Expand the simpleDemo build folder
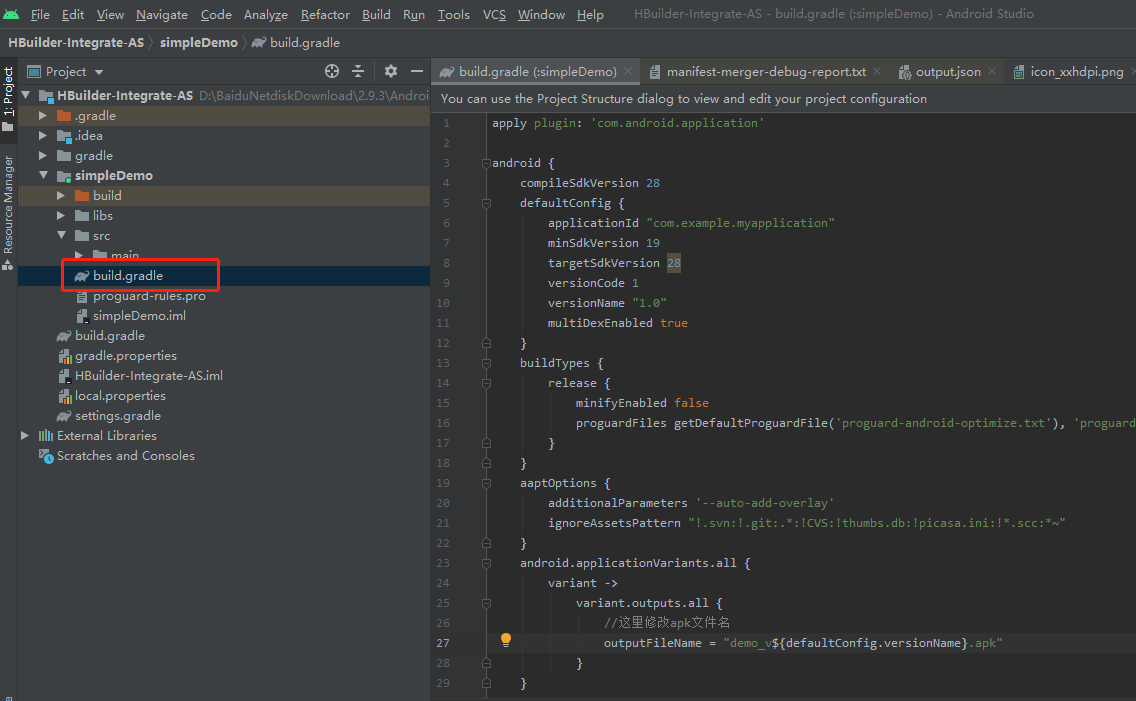1136x701 pixels. (60, 195)
